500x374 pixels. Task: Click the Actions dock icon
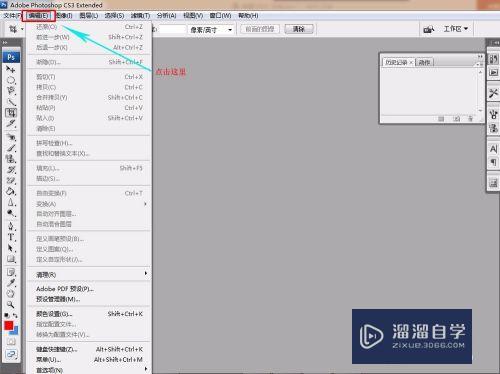click(x=493, y=72)
